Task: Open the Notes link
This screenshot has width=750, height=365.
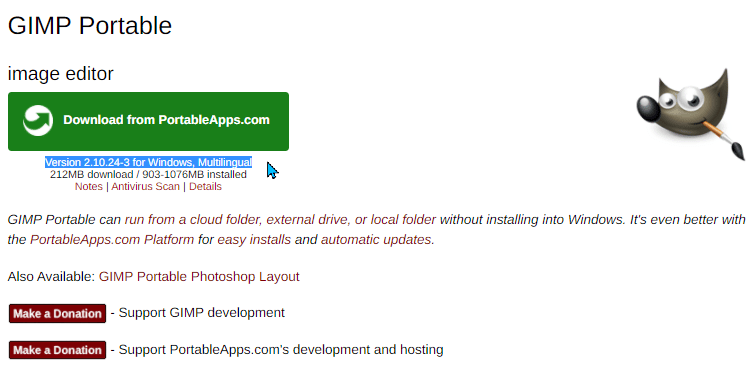Action: 88,187
